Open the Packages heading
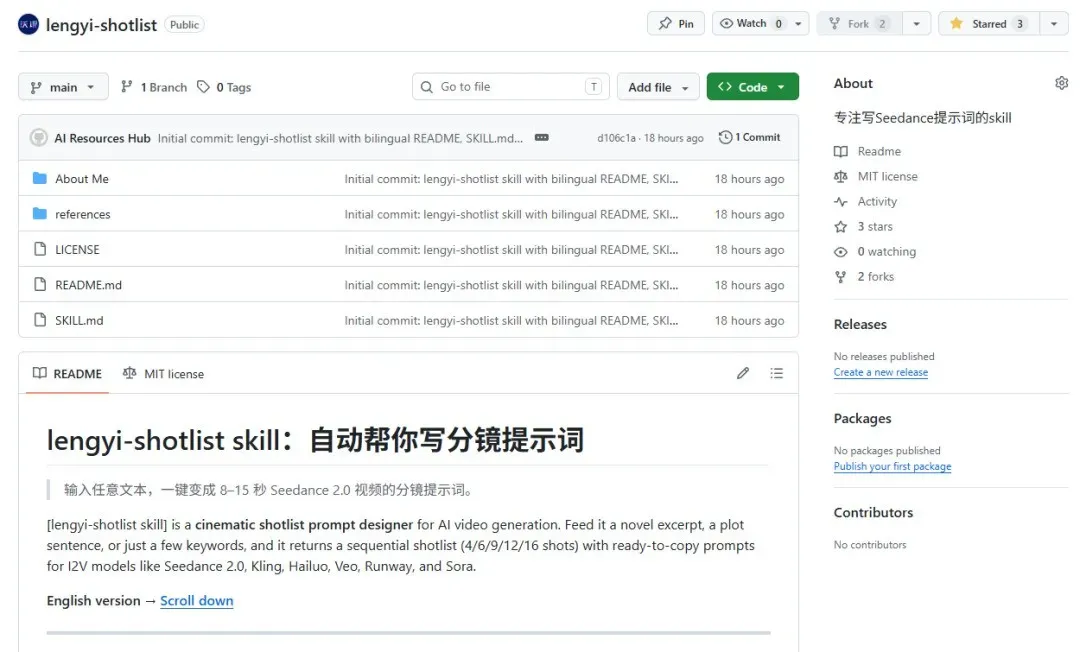 (x=862, y=419)
